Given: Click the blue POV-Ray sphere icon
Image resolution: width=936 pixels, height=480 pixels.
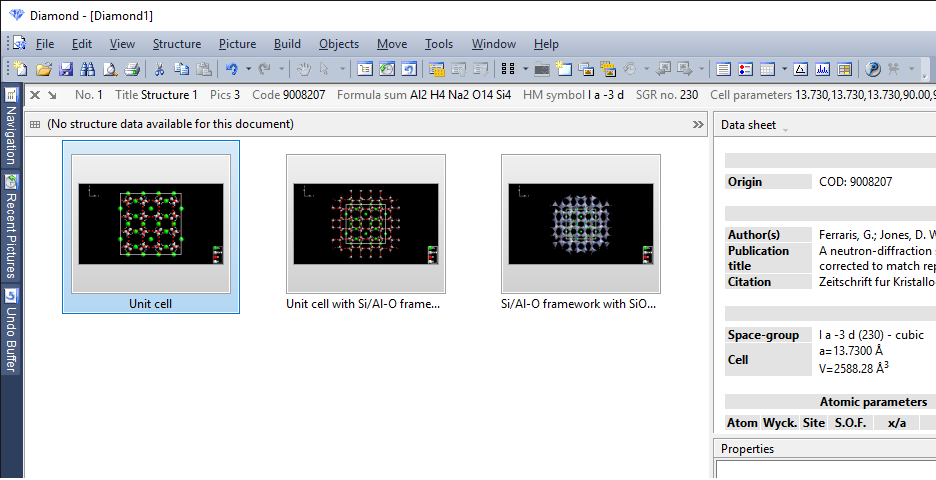Looking at the screenshot, I should point(872,69).
